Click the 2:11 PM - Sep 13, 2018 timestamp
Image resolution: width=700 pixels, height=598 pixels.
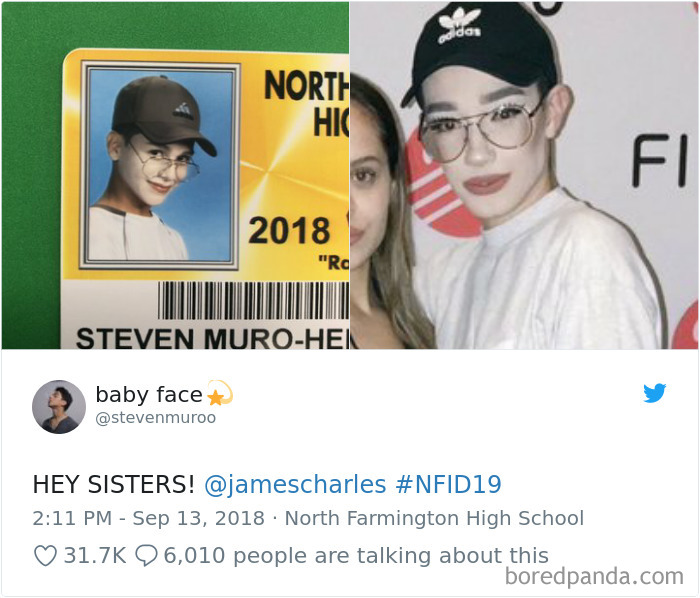149,519
